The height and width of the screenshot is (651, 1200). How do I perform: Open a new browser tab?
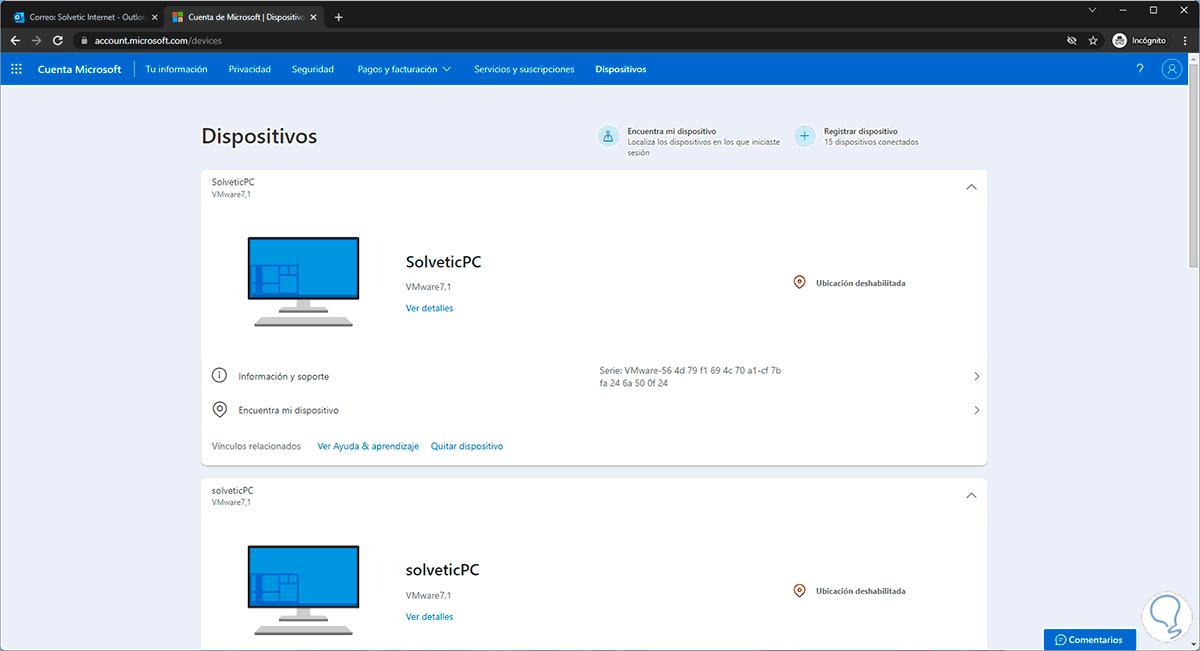coord(338,17)
